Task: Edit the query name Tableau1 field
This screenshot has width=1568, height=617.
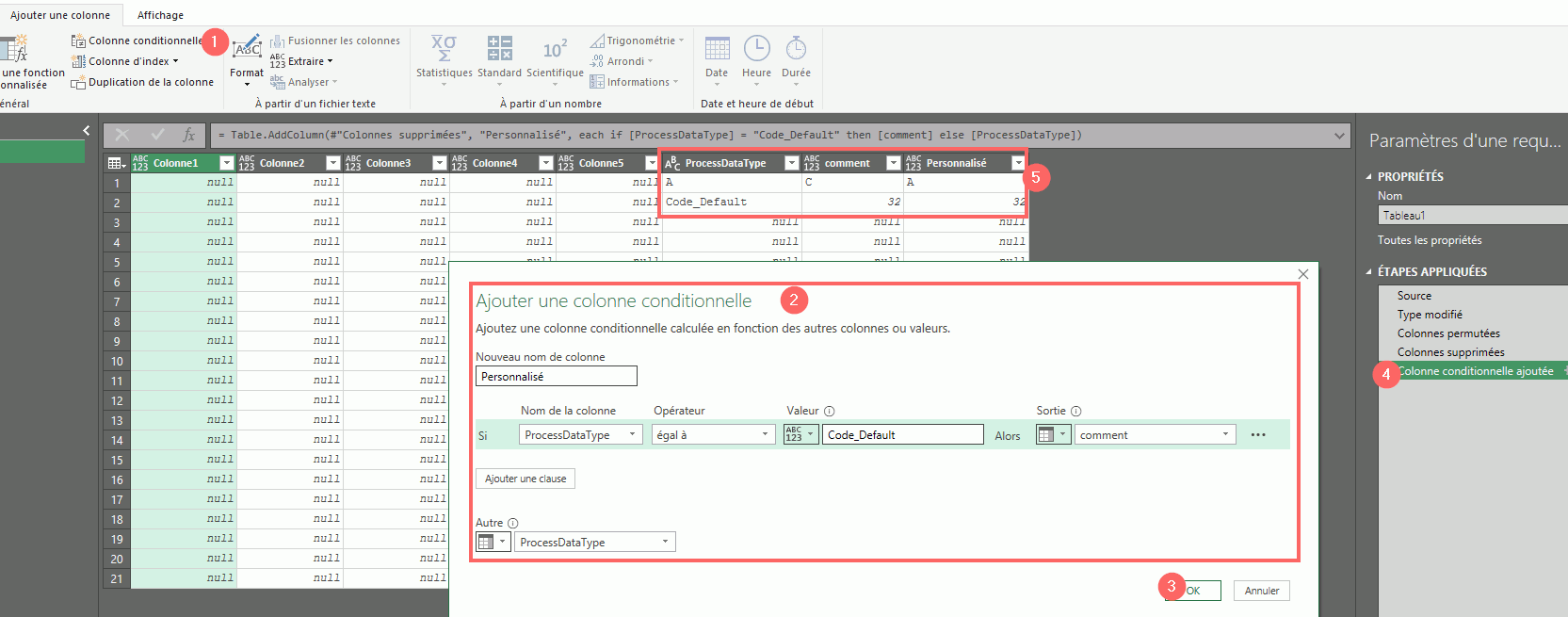Action: pos(1473,216)
